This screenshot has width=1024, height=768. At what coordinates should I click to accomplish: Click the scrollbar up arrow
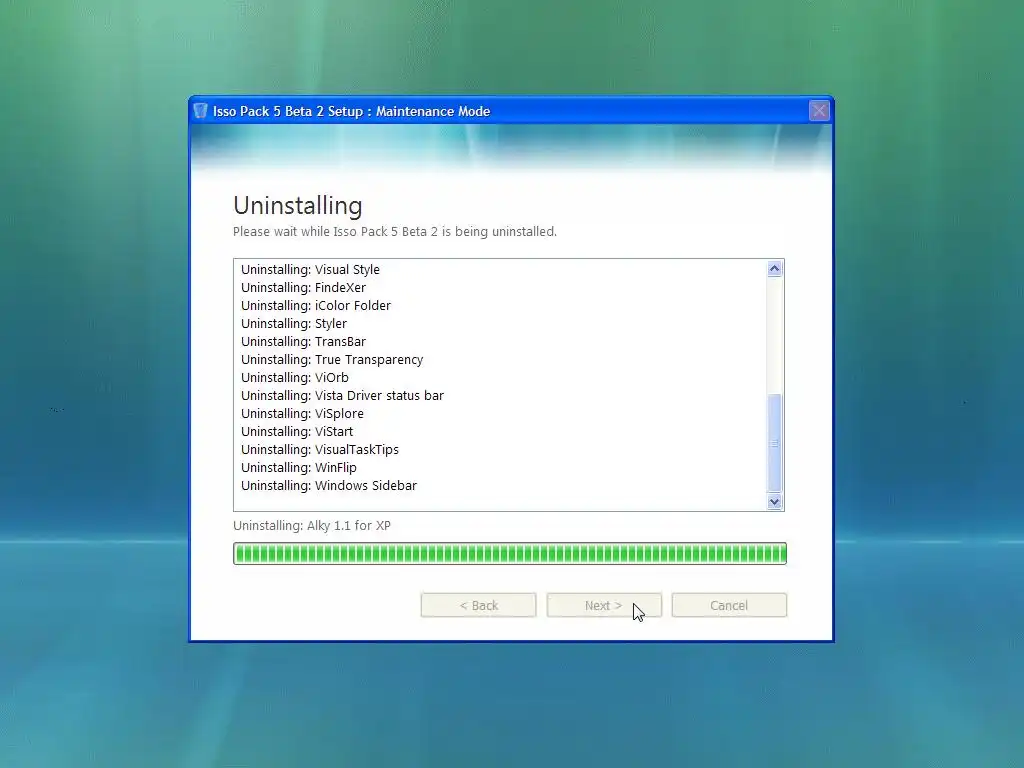775,269
